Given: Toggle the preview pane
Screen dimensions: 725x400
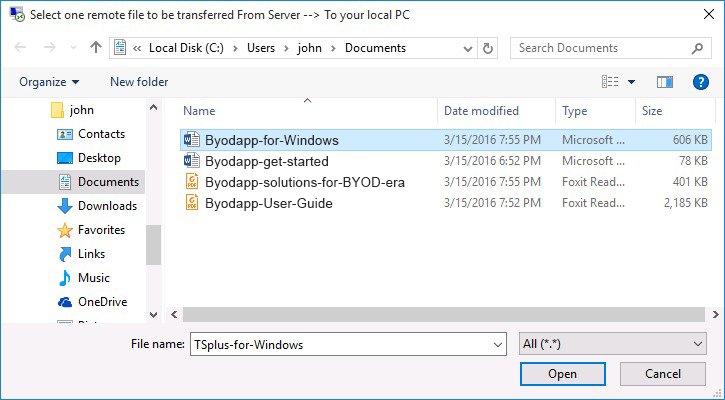Looking at the screenshot, I should [x=664, y=82].
